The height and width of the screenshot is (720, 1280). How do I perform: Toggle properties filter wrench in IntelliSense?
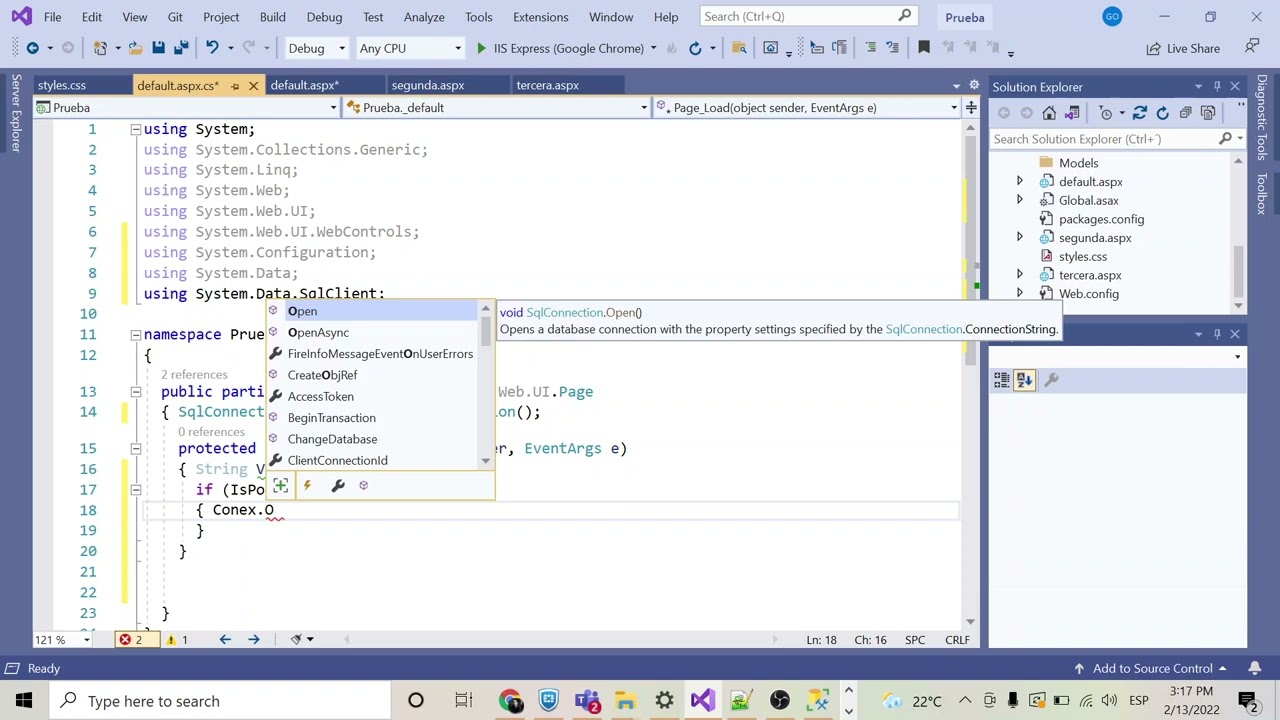point(338,486)
